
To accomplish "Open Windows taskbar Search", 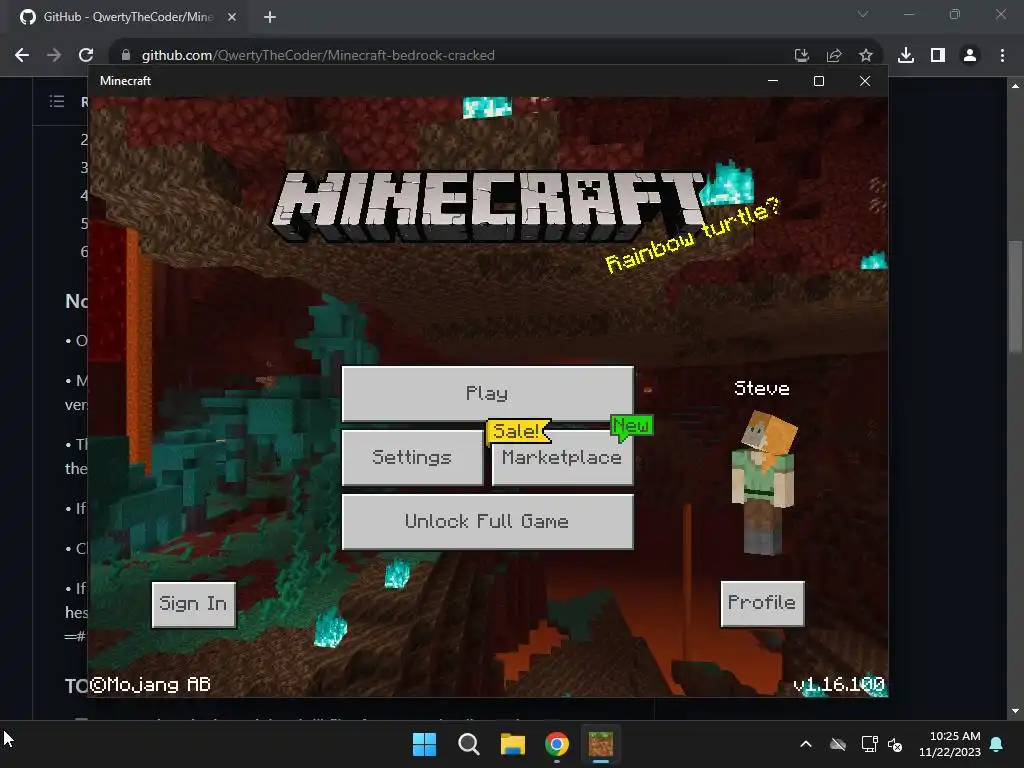I will 468,744.
